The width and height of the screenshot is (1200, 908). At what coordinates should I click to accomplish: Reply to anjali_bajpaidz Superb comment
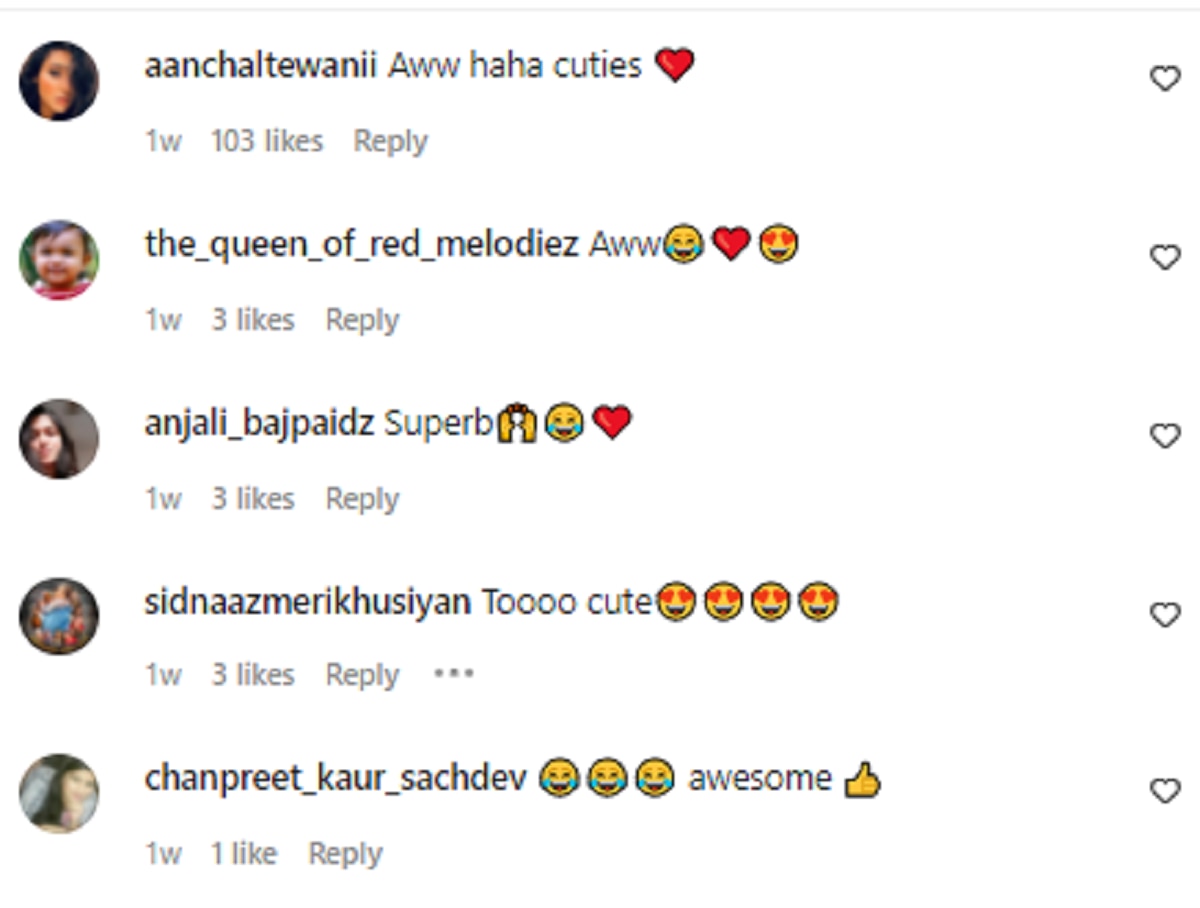click(x=362, y=499)
